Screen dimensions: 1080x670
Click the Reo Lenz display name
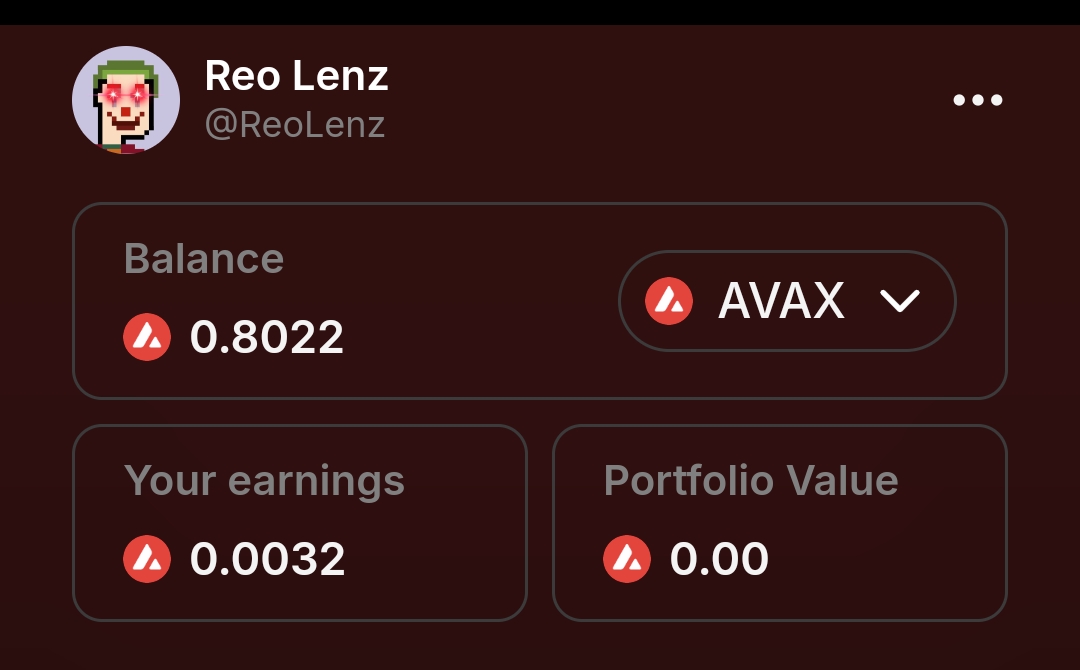(x=296, y=76)
